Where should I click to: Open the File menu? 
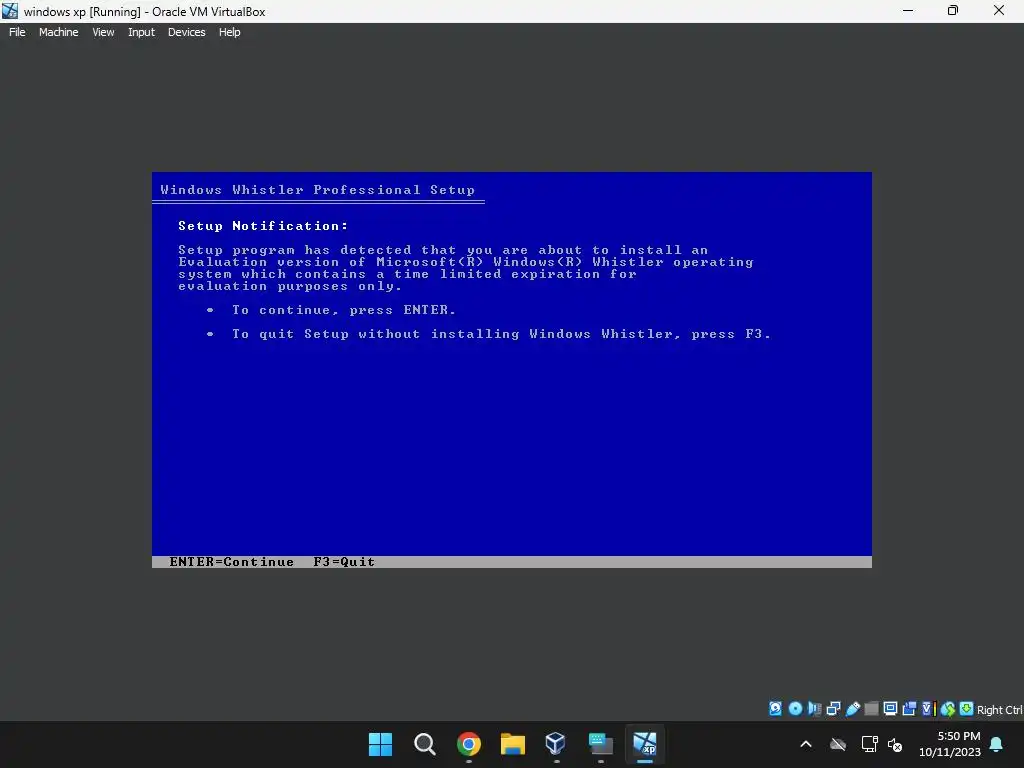(x=17, y=32)
